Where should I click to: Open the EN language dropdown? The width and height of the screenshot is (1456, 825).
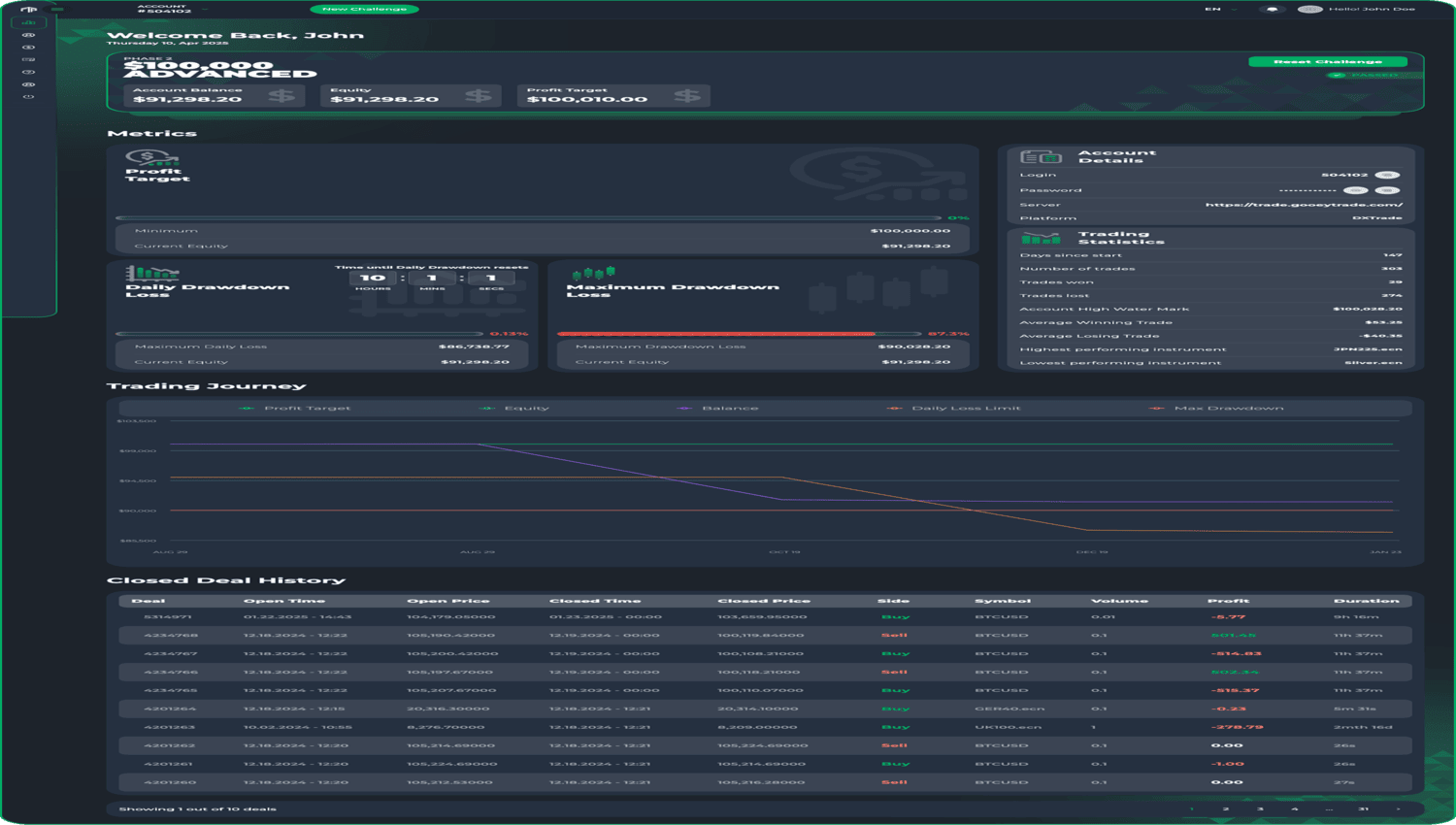click(x=1221, y=9)
